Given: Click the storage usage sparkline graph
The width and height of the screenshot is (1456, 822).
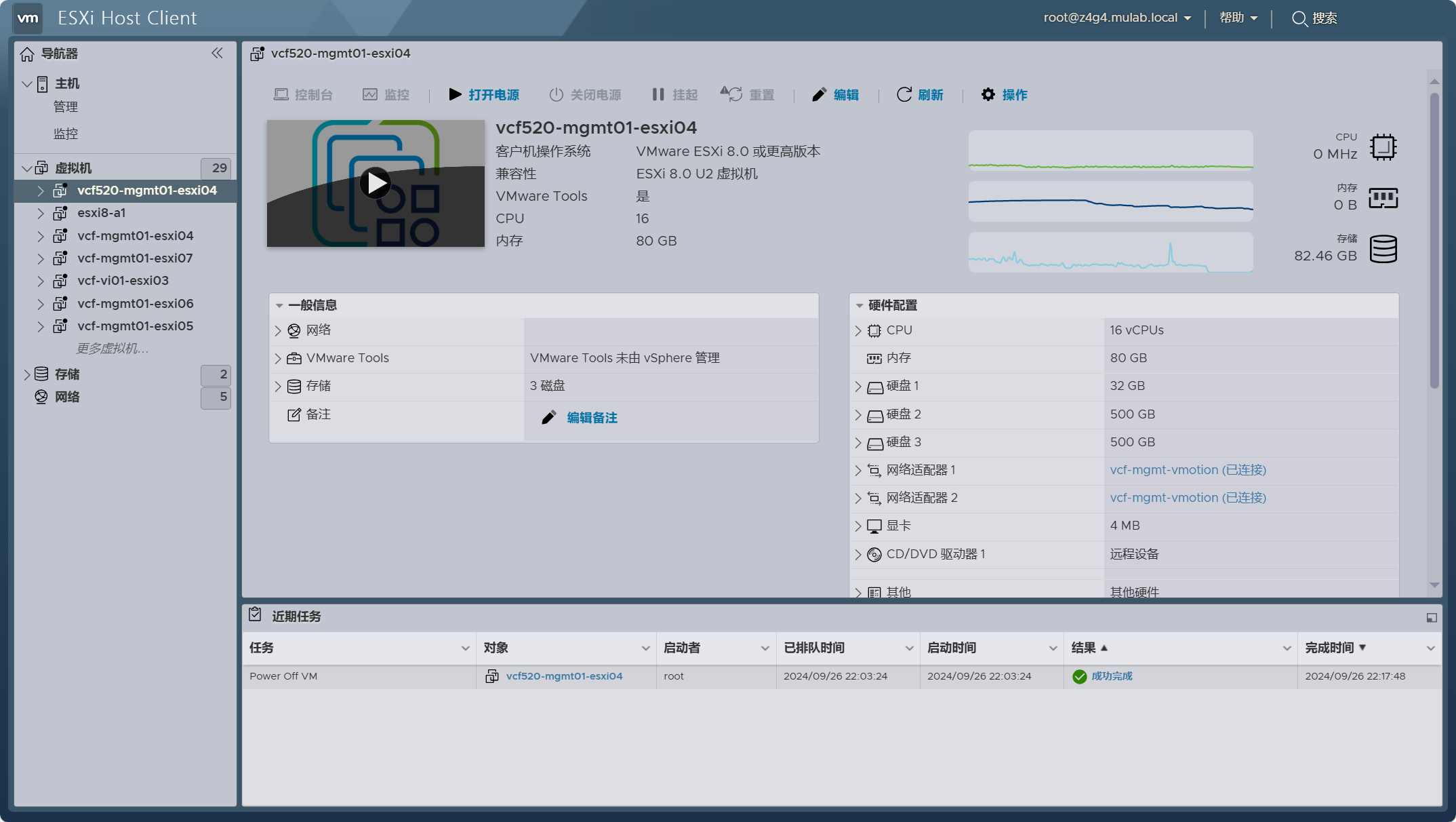Looking at the screenshot, I should (1110, 252).
